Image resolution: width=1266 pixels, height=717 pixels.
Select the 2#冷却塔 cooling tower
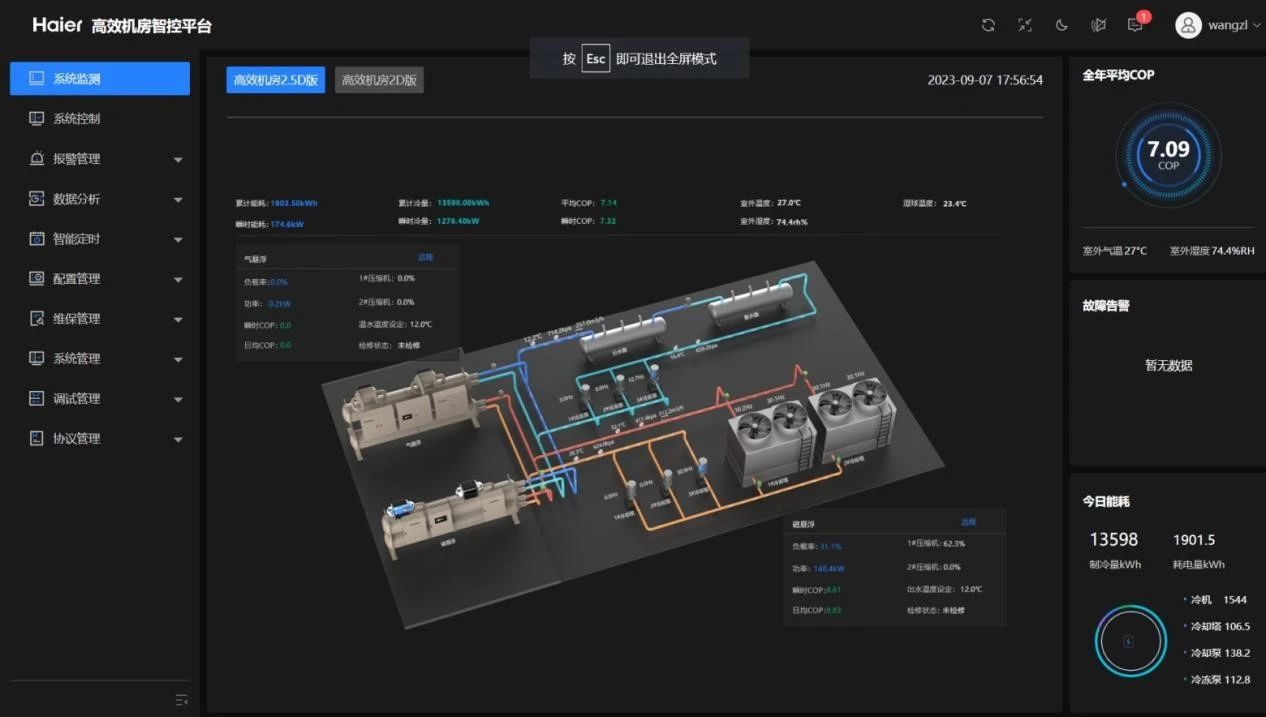pyautogui.click(x=854, y=420)
